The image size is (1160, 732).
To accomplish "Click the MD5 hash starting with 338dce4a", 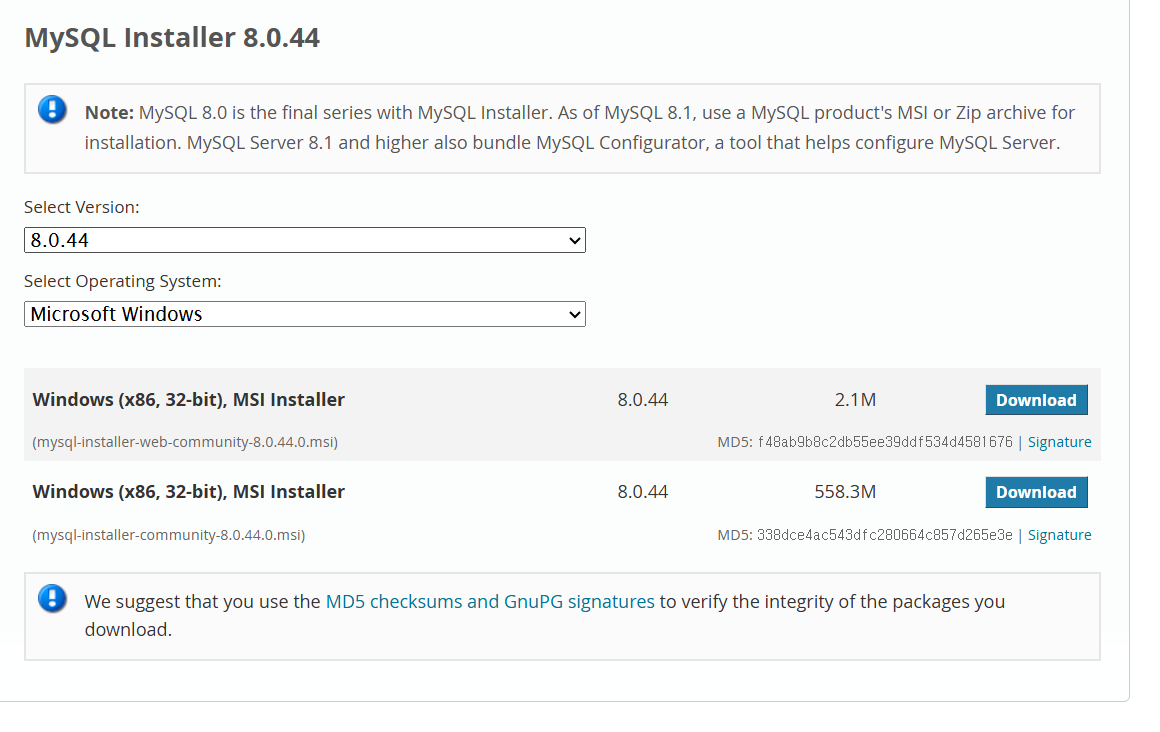I will tap(885, 534).
